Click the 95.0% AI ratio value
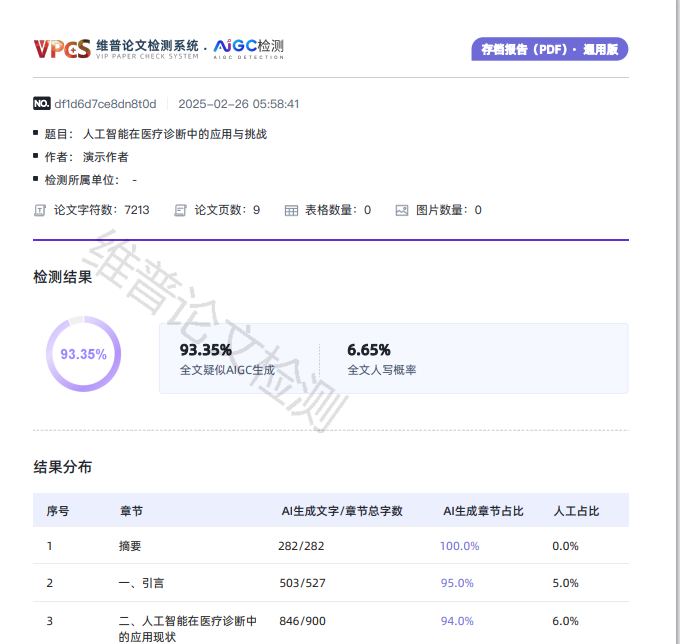Screen dimensions: 680x644 457,583
